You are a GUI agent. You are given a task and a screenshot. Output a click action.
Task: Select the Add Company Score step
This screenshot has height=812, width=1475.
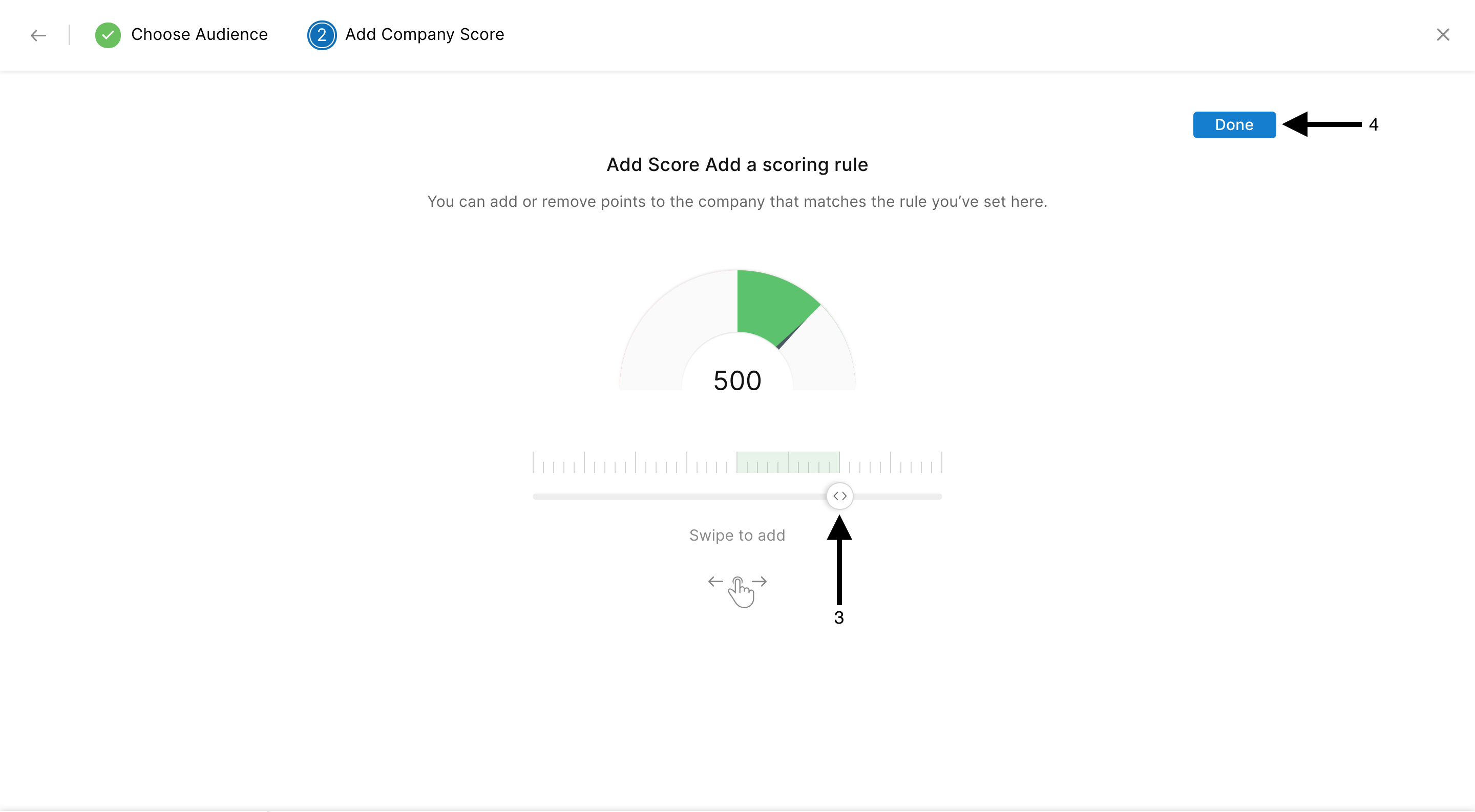coord(424,35)
